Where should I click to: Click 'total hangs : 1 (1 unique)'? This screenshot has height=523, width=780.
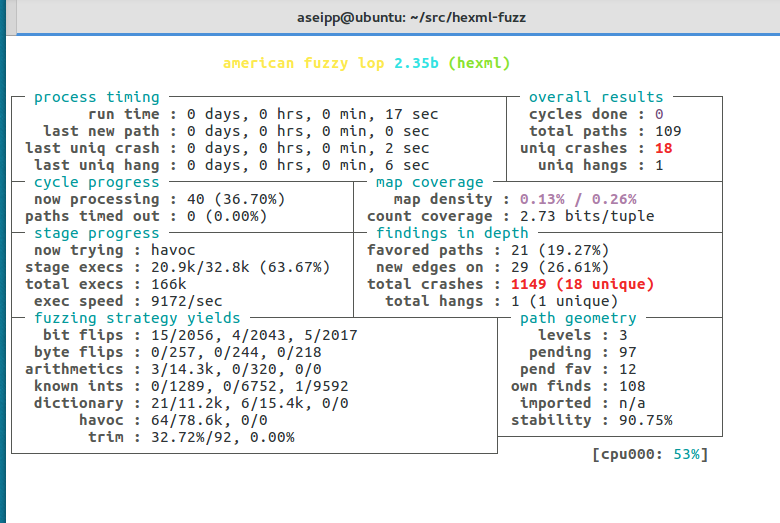point(501,301)
